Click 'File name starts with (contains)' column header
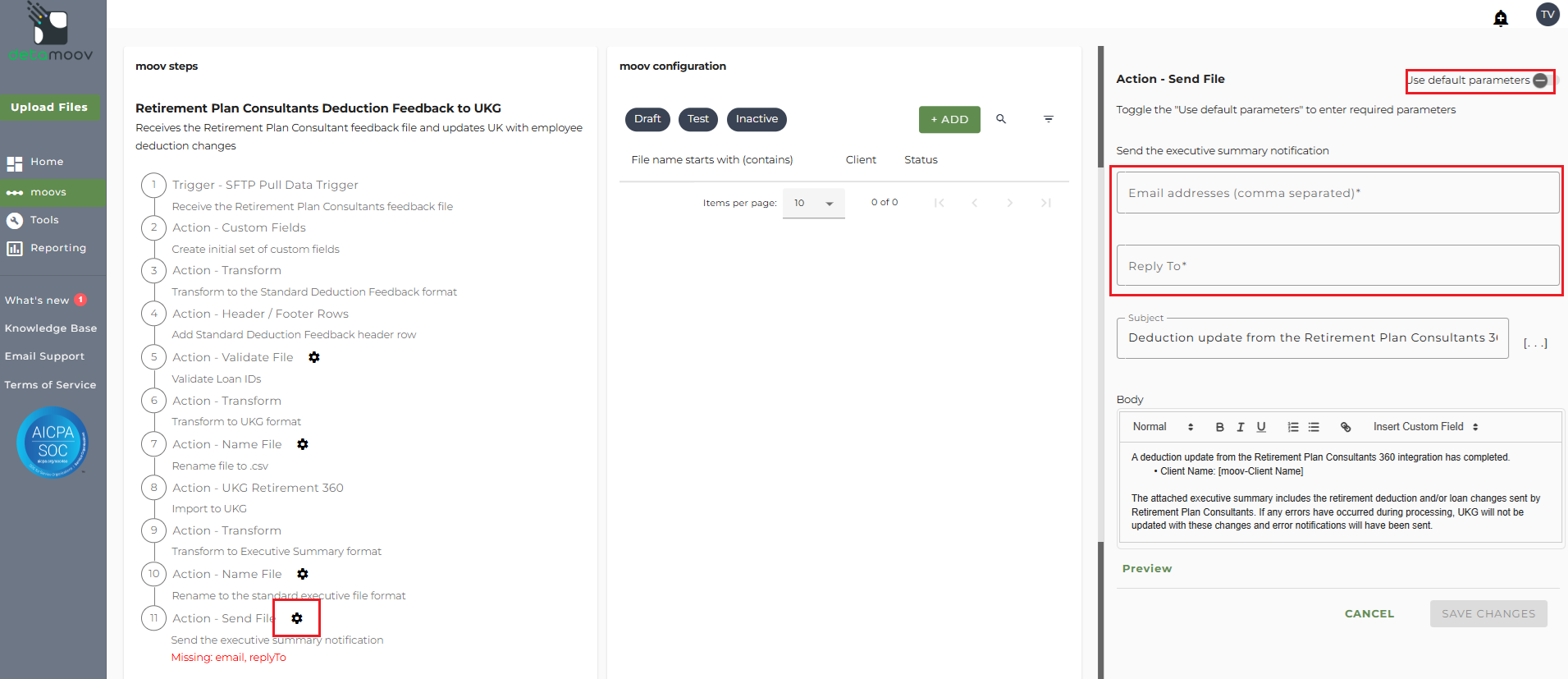This screenshot has width=1568, height=679. 712,160
